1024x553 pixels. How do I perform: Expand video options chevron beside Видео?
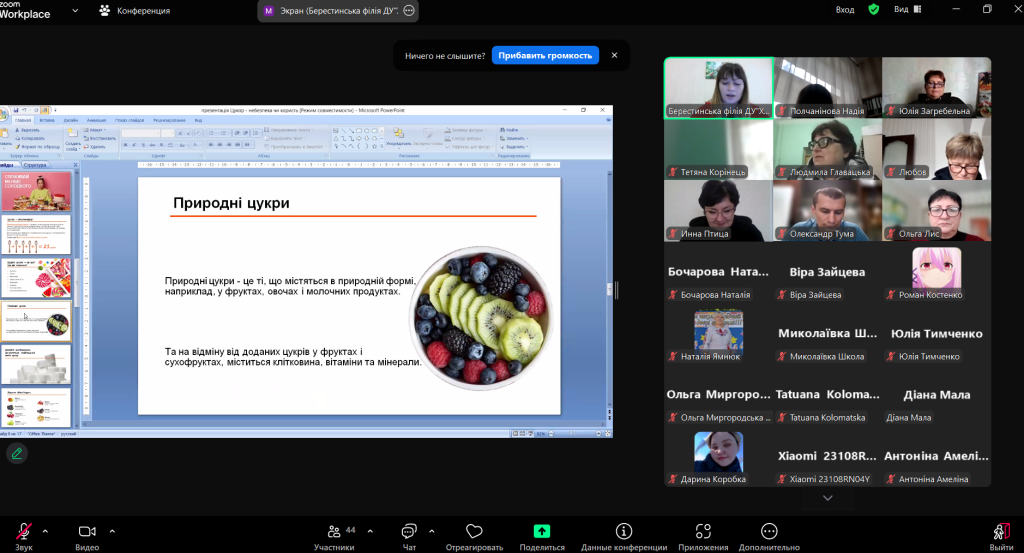click(x=112, y=531)
